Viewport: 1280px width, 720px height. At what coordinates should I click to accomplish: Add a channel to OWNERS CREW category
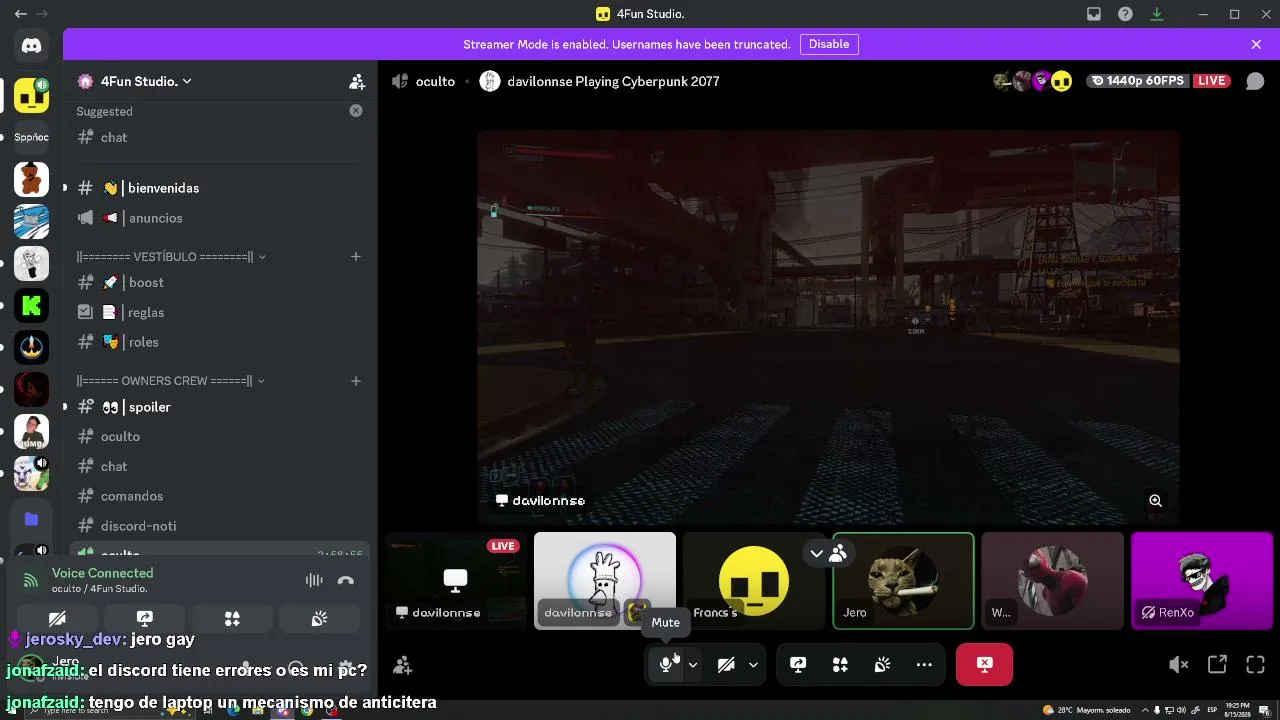(x=355, y=381)
